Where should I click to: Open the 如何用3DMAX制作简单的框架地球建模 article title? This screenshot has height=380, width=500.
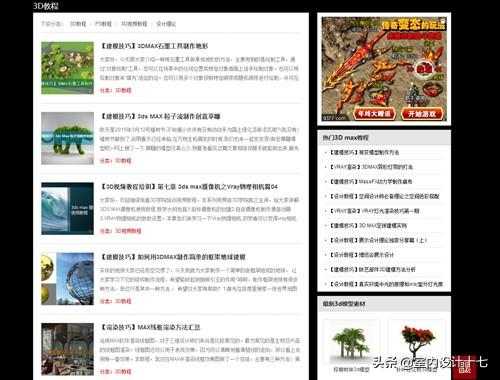click(x=173, y=257)
